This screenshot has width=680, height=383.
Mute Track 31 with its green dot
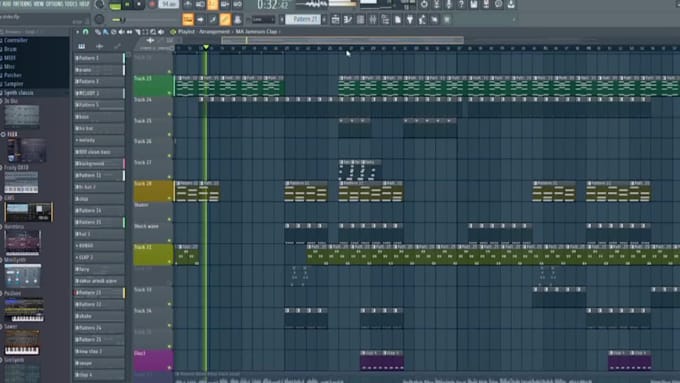[170, 262]
